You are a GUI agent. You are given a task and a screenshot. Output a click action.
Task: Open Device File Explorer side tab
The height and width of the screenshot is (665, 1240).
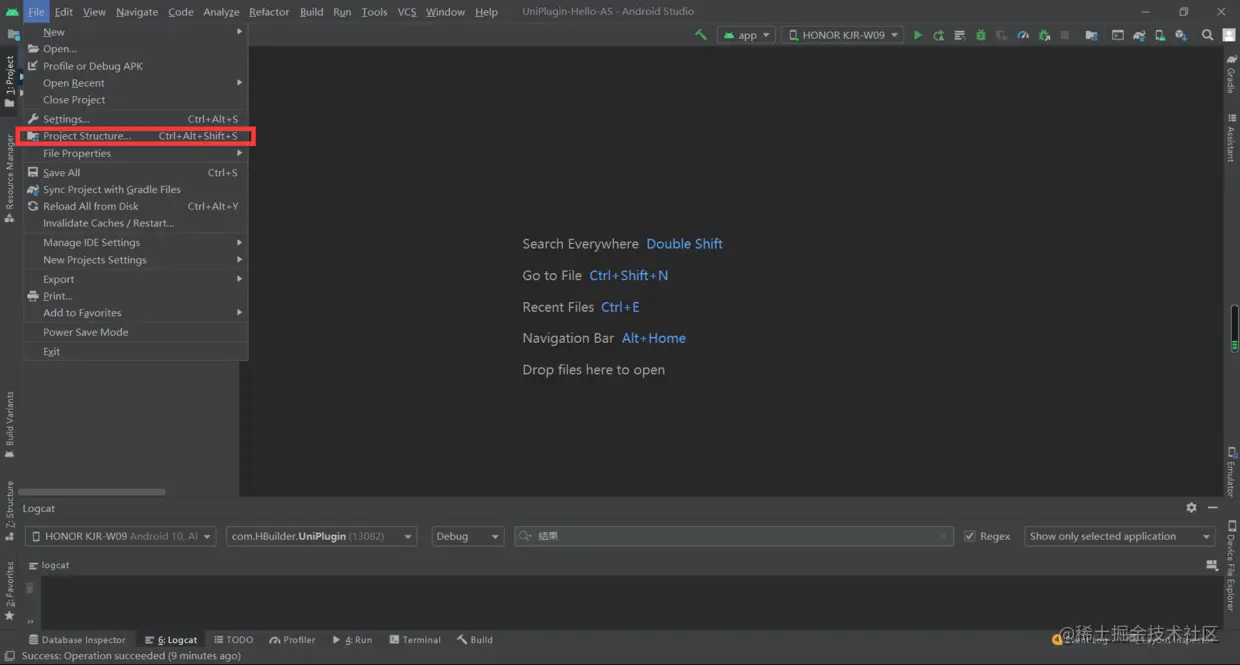click(x=1231, y=566)
